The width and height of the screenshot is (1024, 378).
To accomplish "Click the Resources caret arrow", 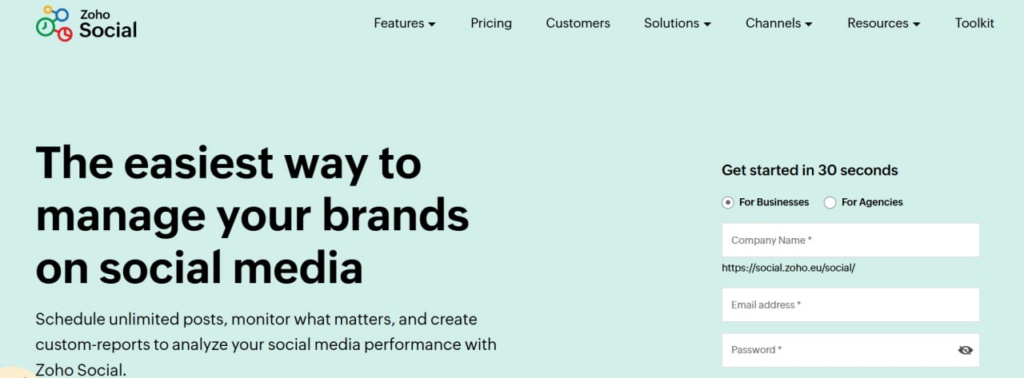I will point(916,25).
